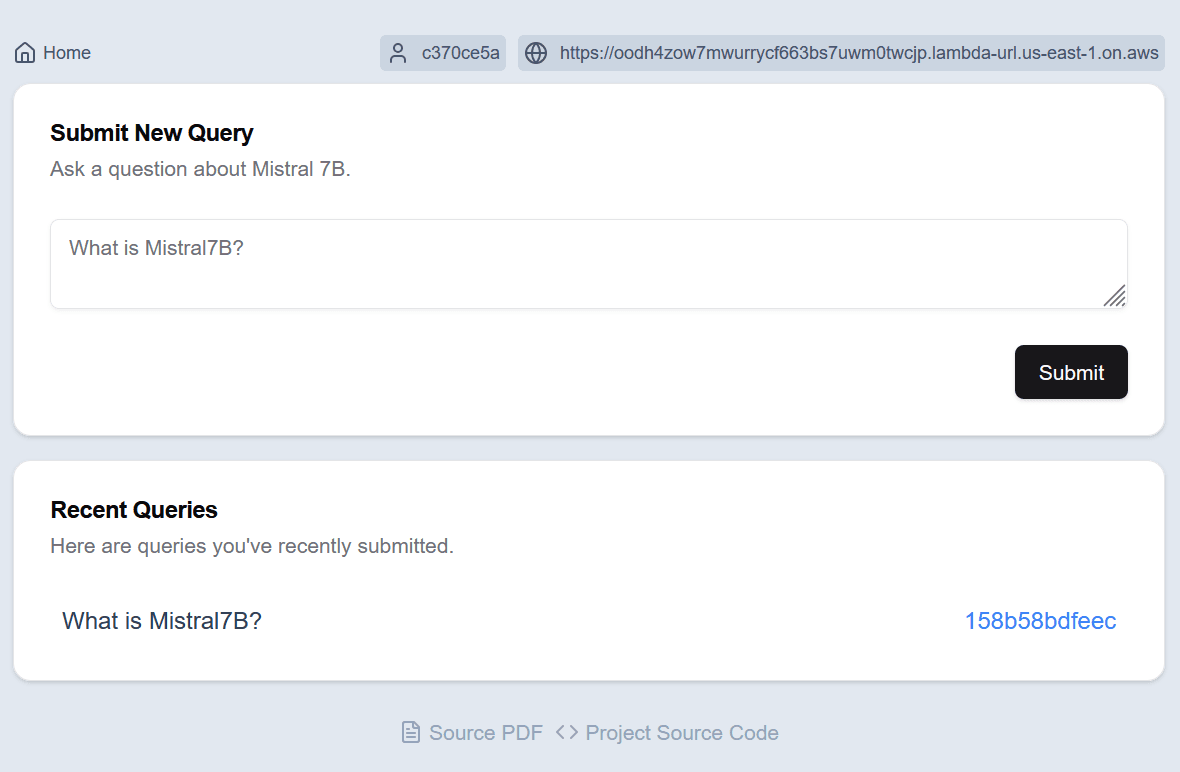Screen dimensions: 1180x772
Task: Click the code brackets icon in footer
Action: 567,732
